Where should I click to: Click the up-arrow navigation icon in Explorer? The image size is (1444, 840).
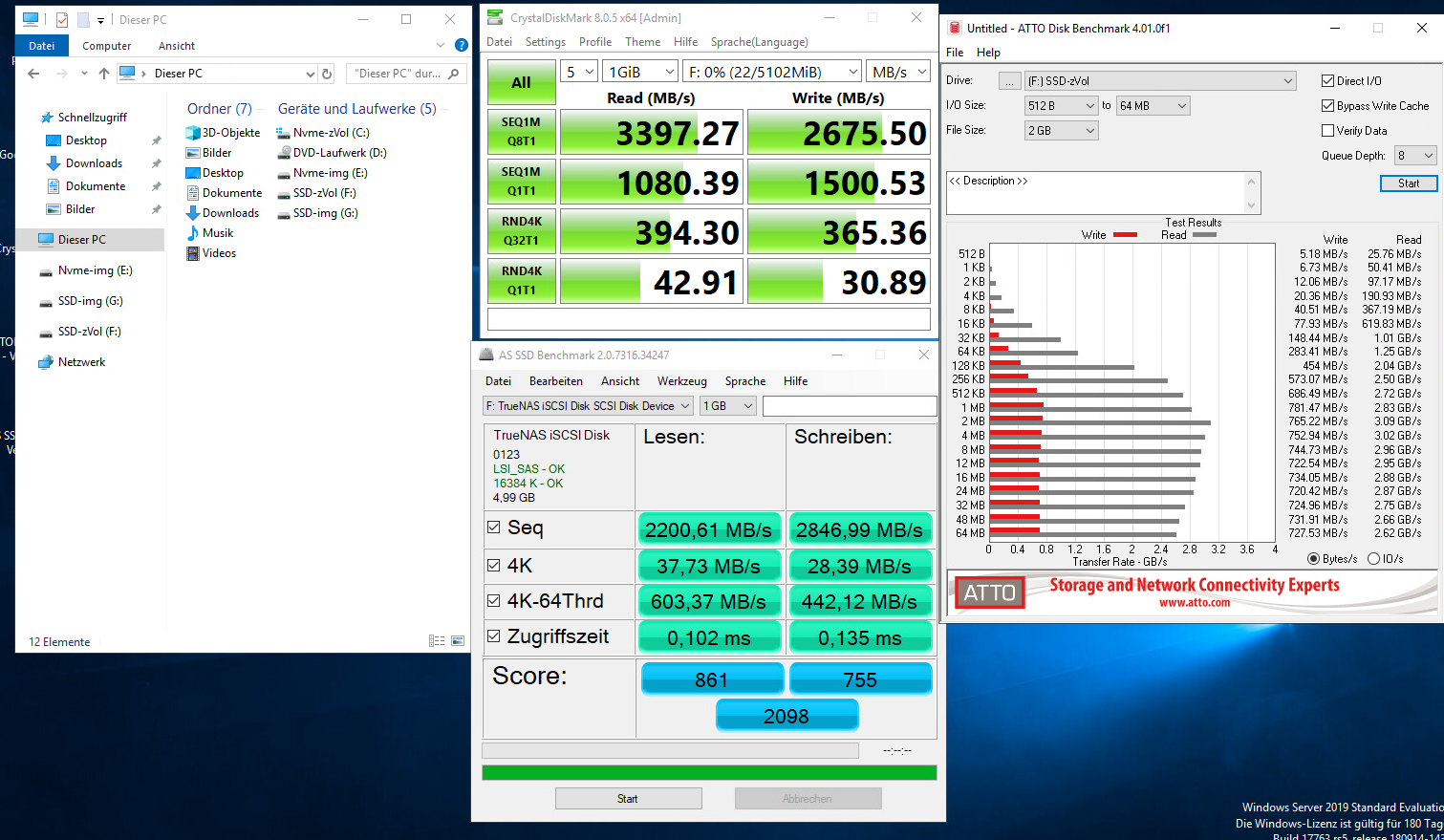click(x=104, y=74)
